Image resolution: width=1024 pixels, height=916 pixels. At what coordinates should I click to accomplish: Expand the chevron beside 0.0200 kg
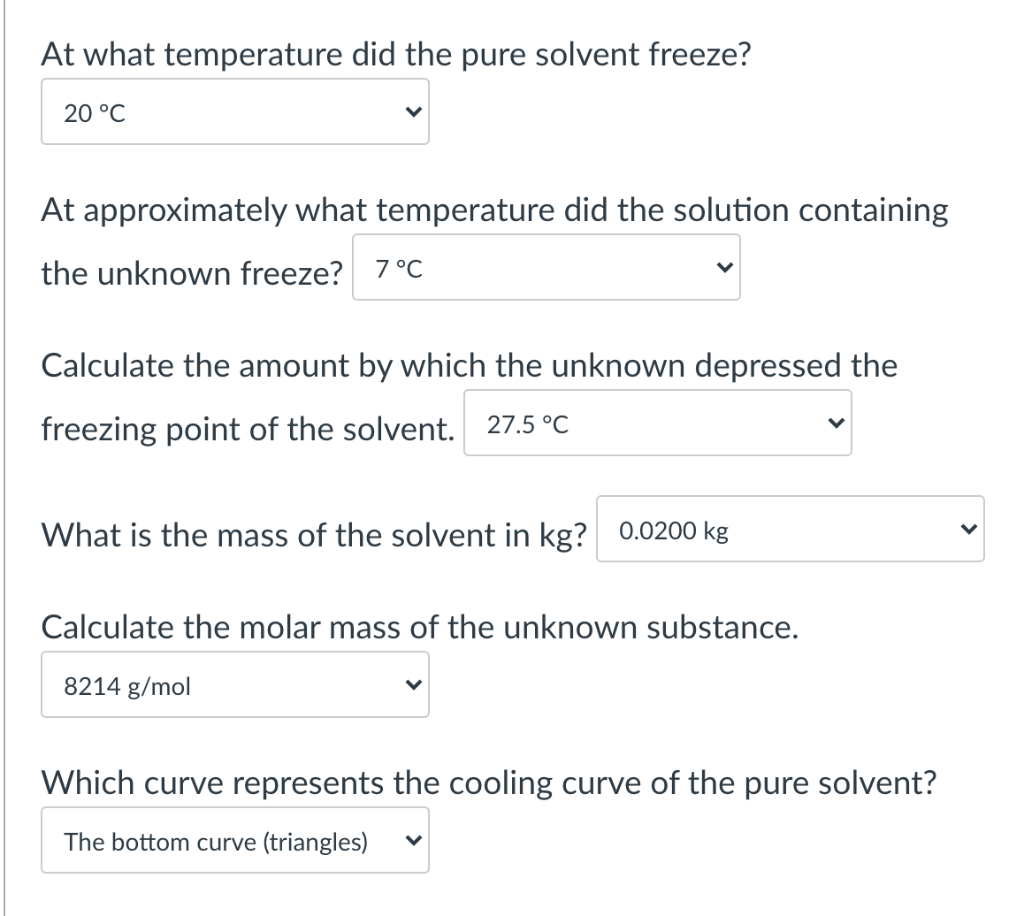[x=967, y=530]
